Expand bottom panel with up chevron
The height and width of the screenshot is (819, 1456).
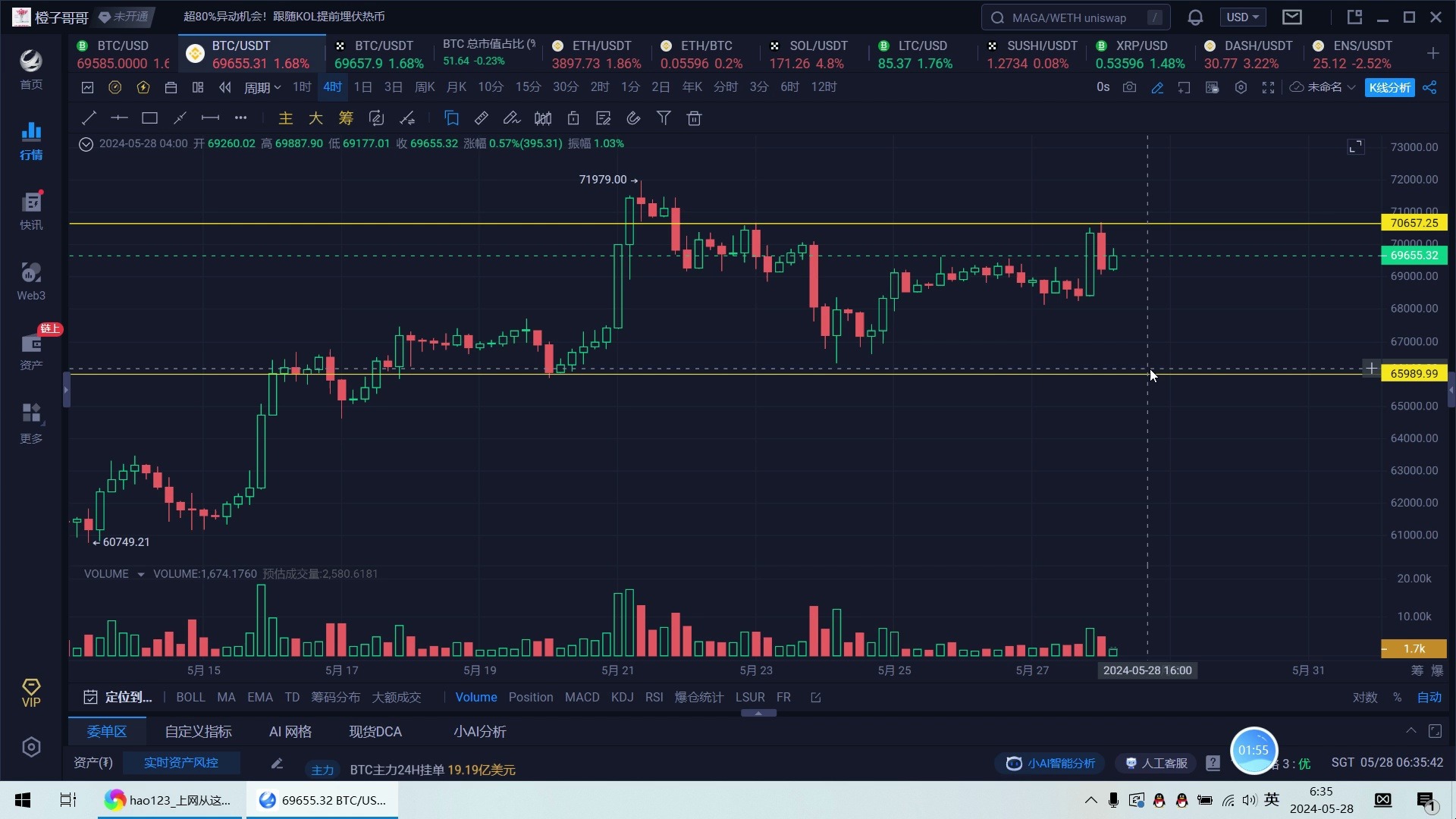[x=1410, y=730]
